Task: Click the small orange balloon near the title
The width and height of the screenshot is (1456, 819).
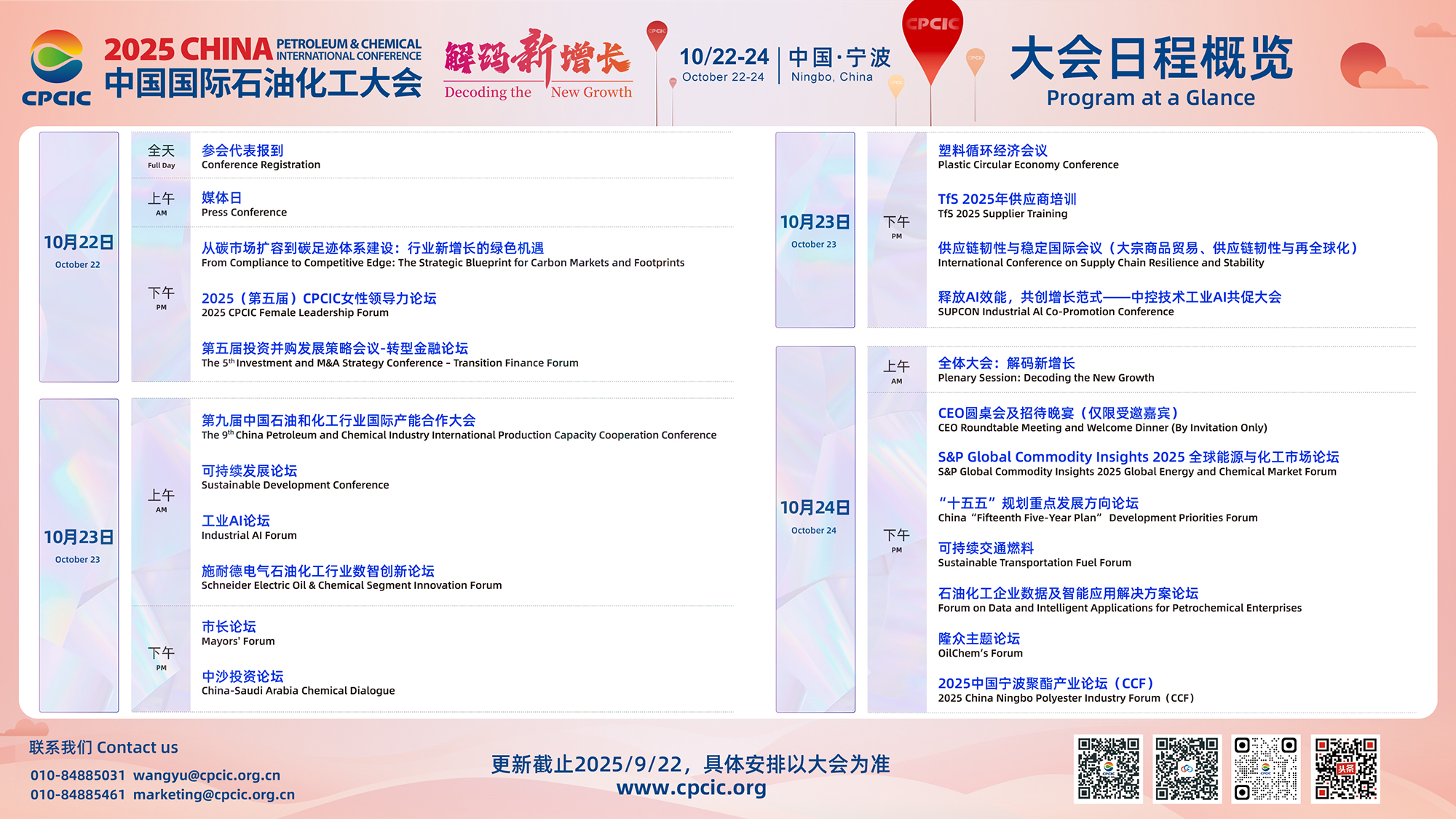Action: (x=975, y=61)
